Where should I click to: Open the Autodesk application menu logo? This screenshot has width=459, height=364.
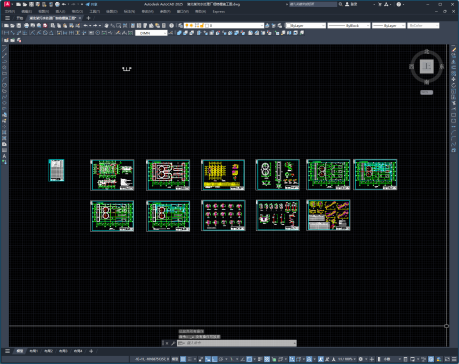7,4
